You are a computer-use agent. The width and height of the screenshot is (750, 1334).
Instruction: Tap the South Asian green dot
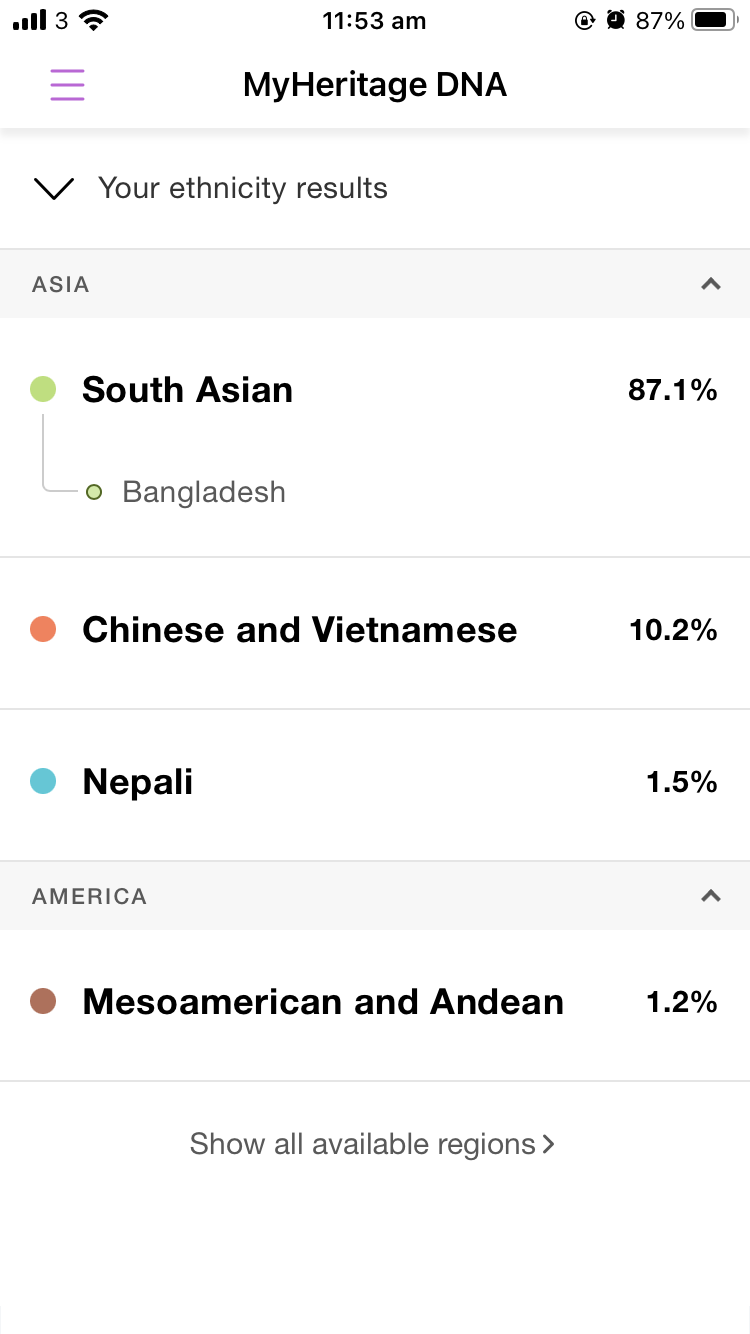[x=43, y=389]
